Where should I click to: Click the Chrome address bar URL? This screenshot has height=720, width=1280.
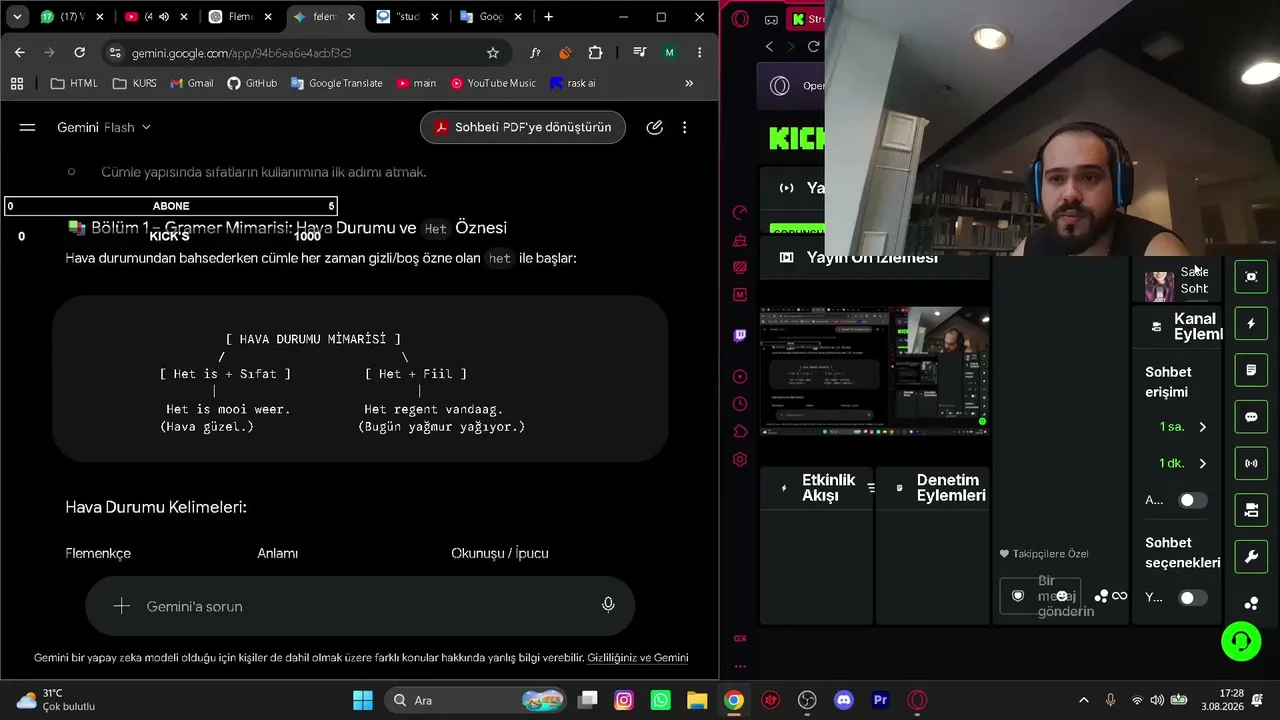[242, 53]
